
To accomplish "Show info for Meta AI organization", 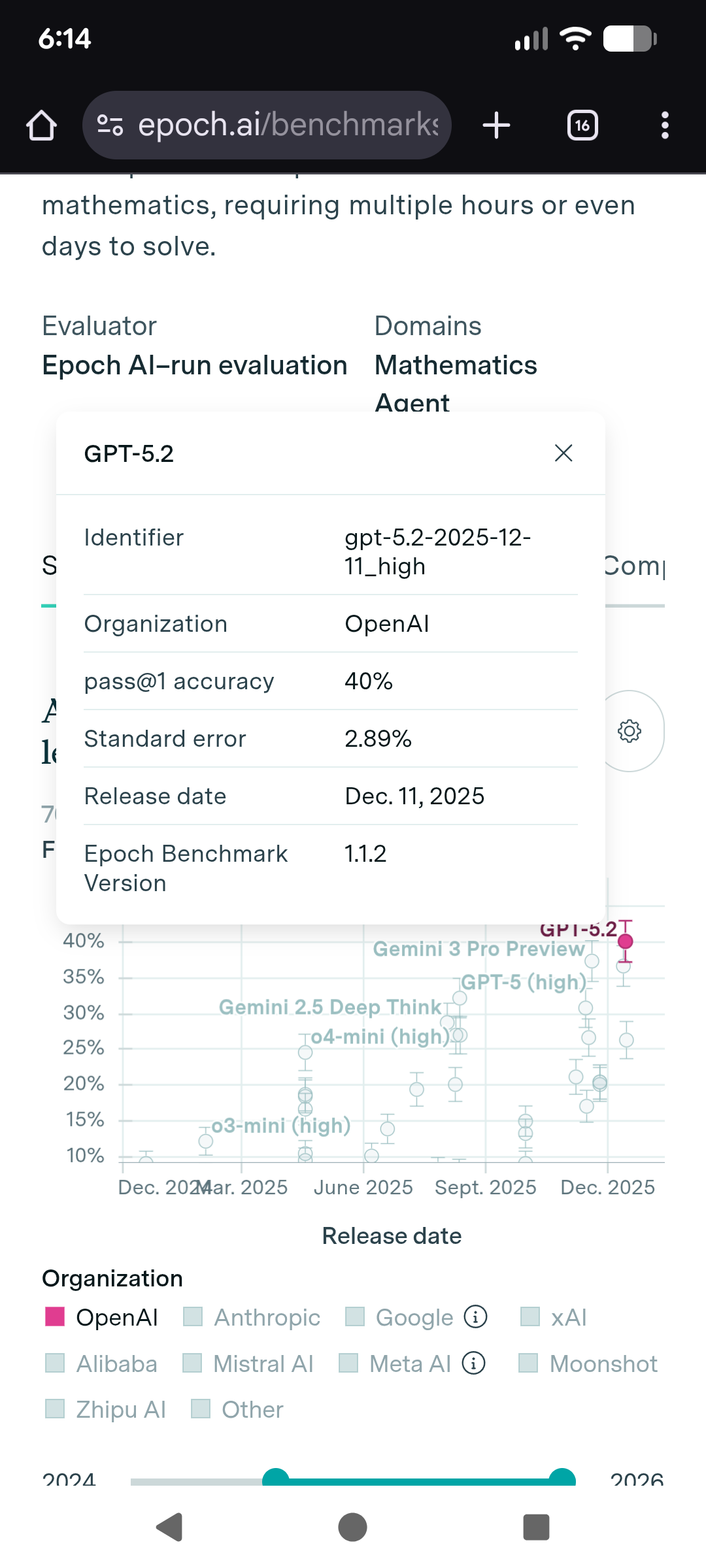I will [473, 1364].
